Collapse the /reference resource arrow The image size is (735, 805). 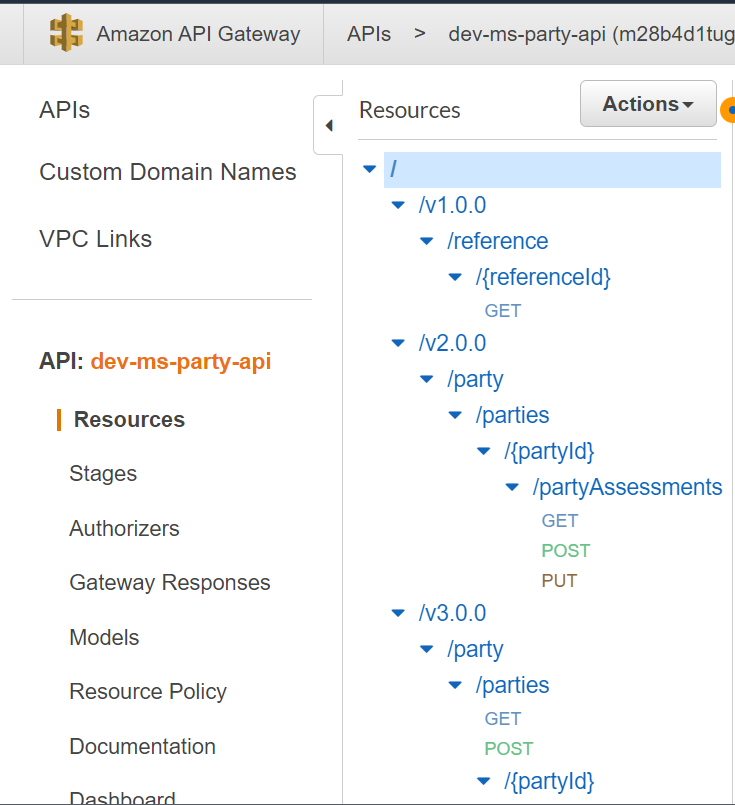click(x=427, y=241)
